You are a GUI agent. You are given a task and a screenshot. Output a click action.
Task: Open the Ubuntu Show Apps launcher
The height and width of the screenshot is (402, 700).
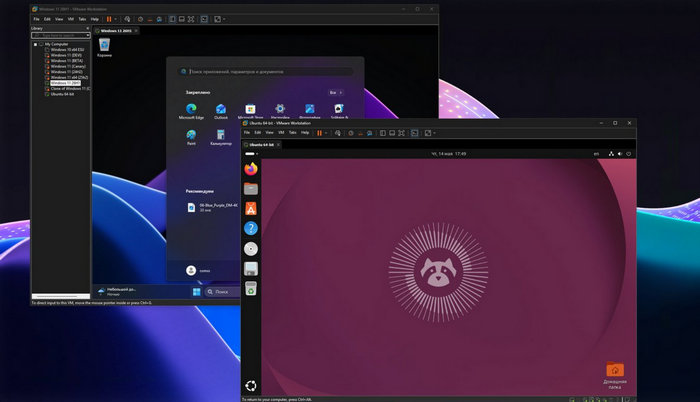pyautogui.click(x=251, y=385)
